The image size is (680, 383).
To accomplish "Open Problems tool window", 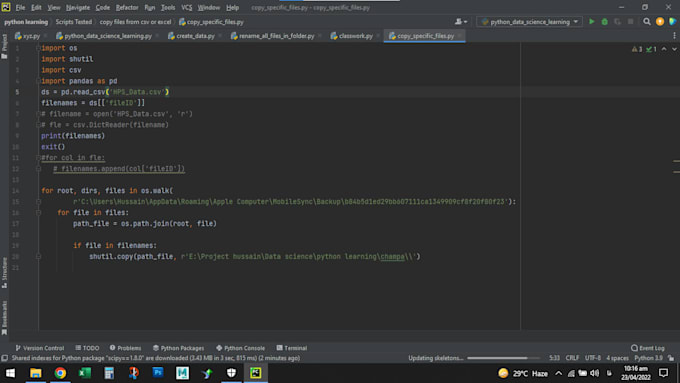I will click(x=125, y=348).
